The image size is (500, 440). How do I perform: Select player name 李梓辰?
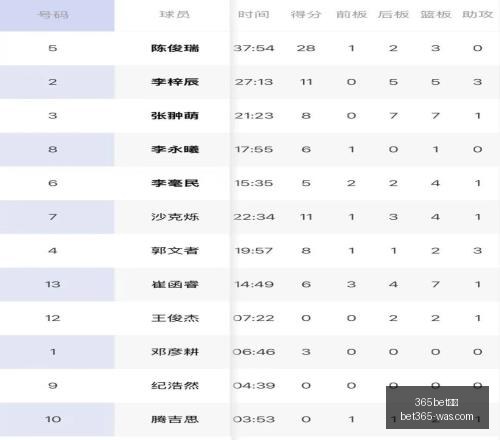[175, 82]
